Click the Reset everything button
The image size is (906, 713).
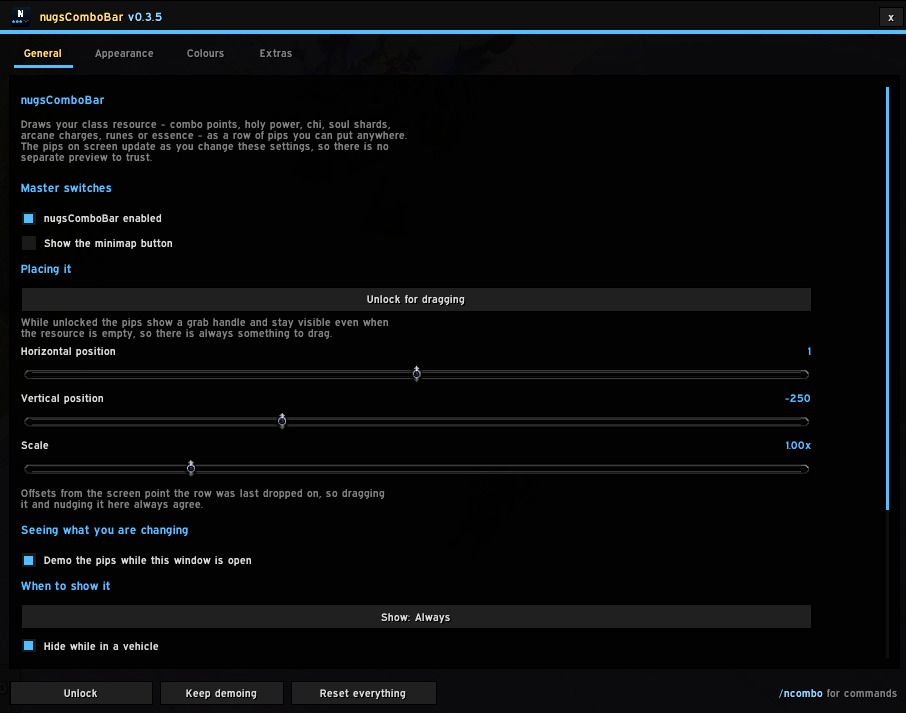[x=363, y=693]
